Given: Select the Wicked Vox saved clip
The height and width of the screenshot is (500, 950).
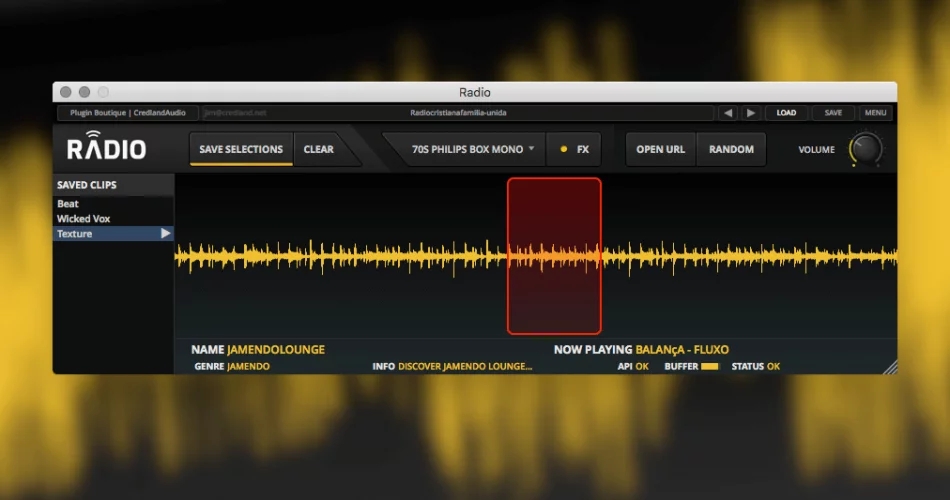Looking at the screenshot, I should pyautogui.click(x=113, y=219).
